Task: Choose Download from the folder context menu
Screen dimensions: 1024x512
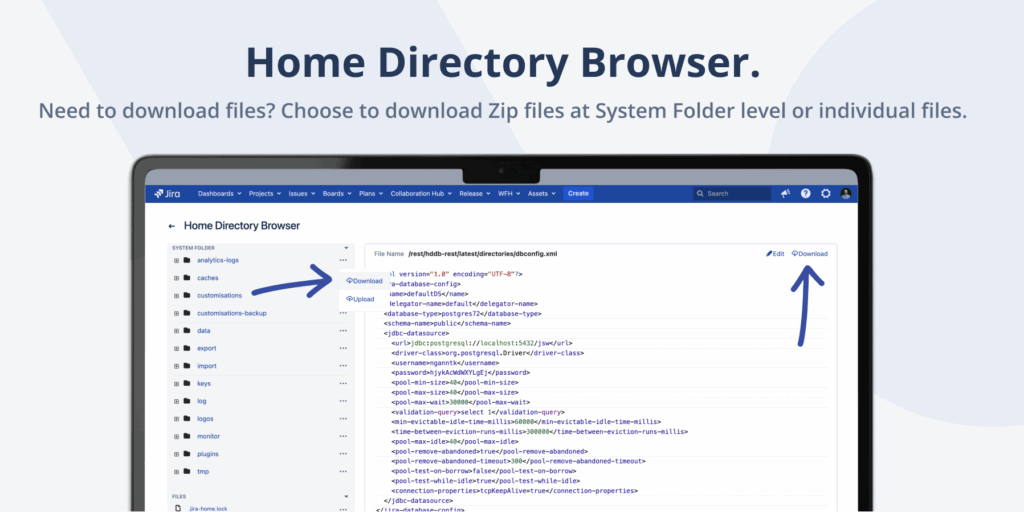Action: (x=365, y=280)
